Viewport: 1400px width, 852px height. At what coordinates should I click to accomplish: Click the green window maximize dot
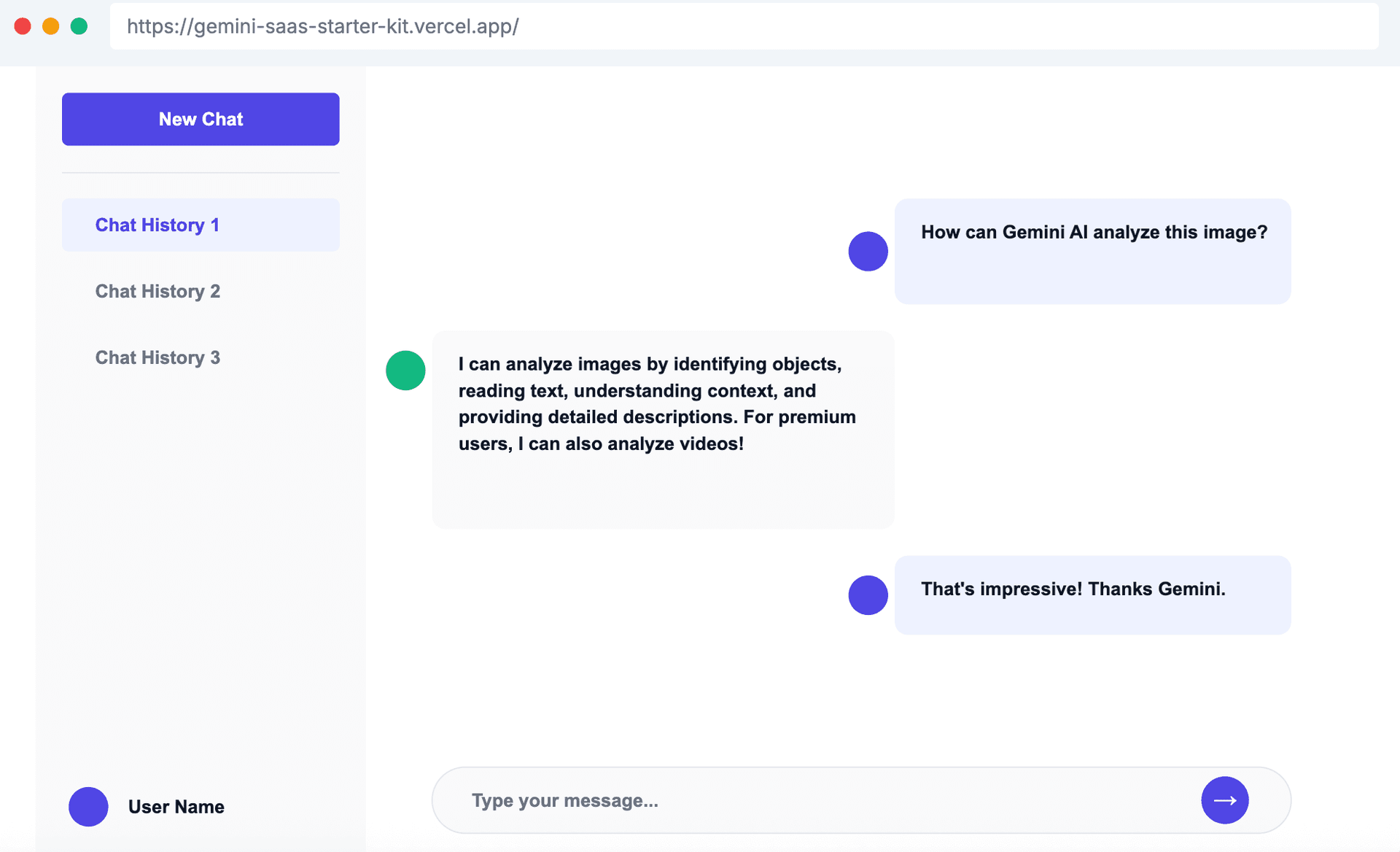tap(79, 26)
